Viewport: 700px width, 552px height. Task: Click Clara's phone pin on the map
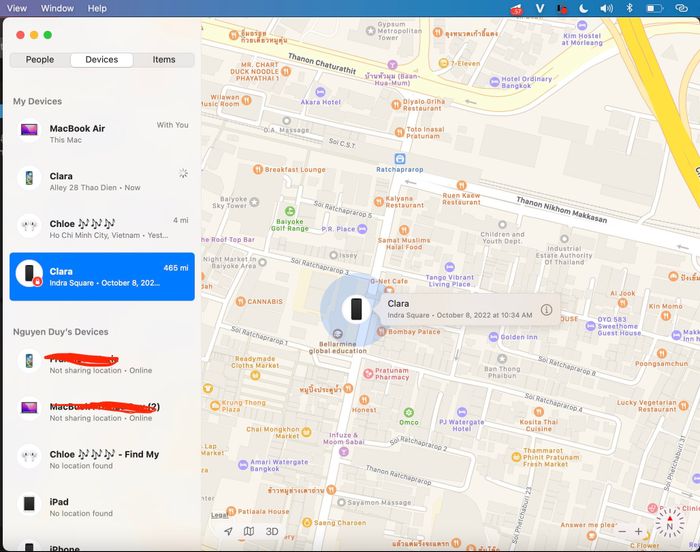pyautogui.click(x=356, y=309)
